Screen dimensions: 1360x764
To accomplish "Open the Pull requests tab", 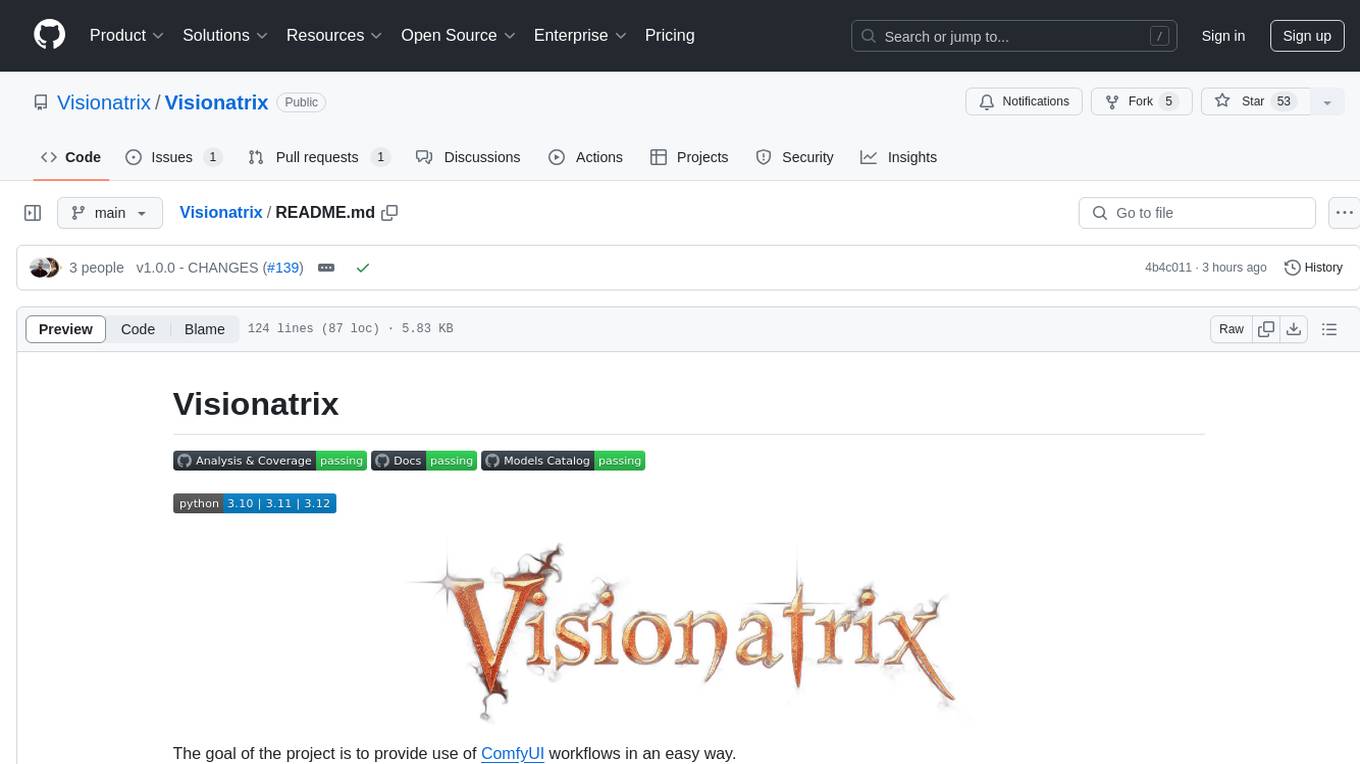I will pyautogui.click(x=319, y=157).
